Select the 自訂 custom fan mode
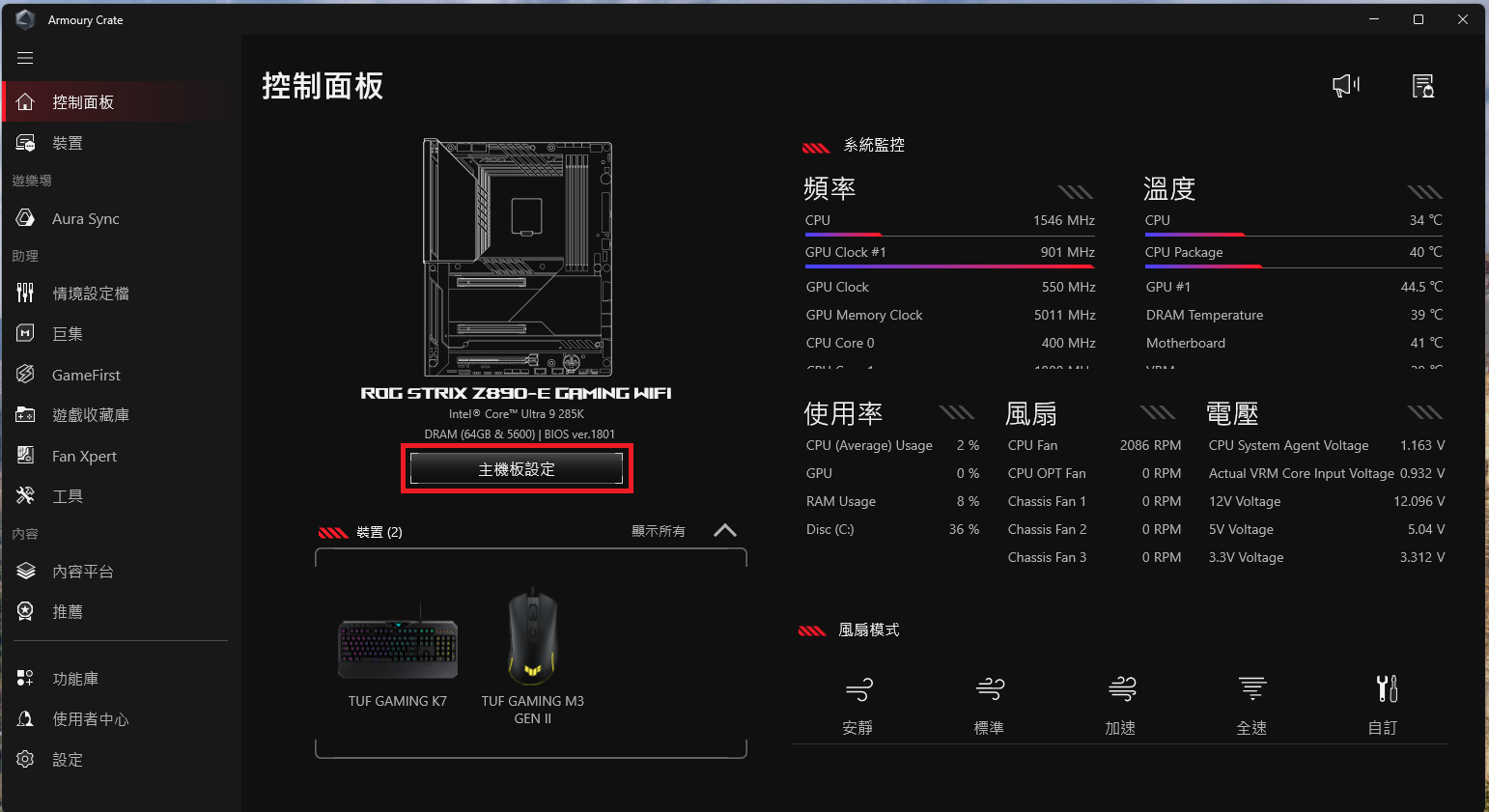This screenshot has height=812, width=1489. (x=1383, y=706)
